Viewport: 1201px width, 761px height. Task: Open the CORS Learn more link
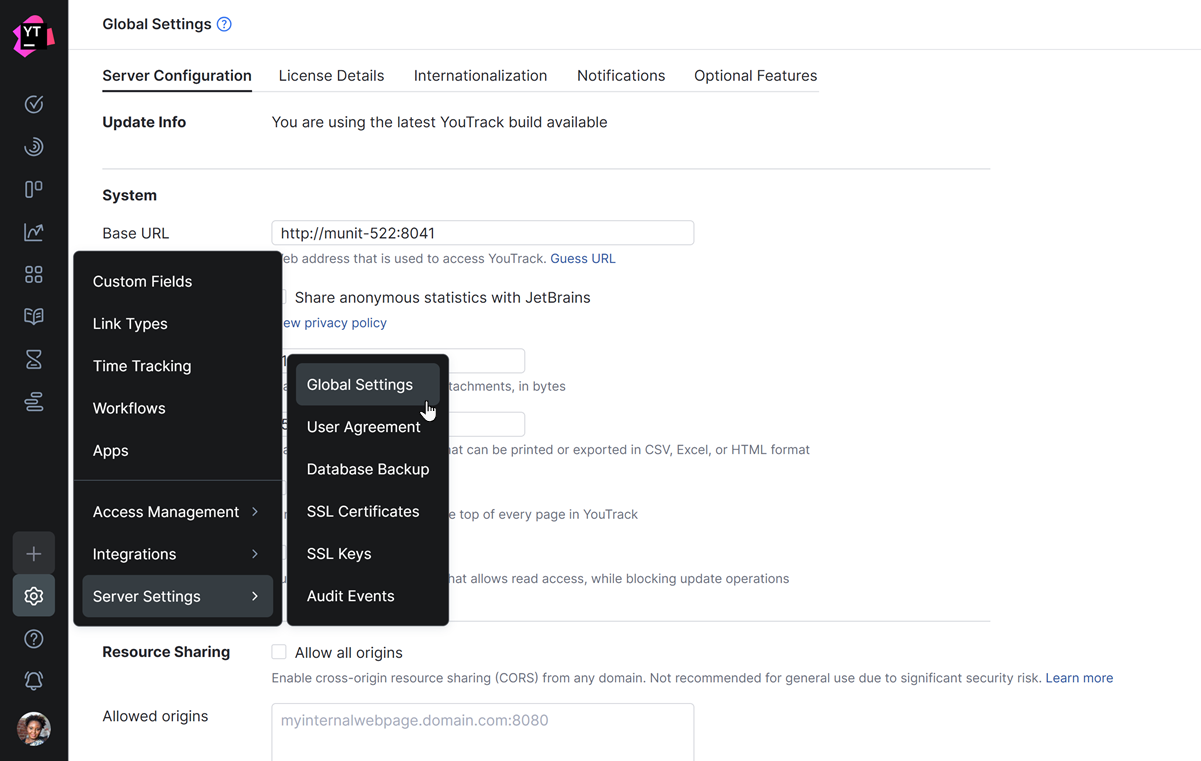pos(1079,678)
